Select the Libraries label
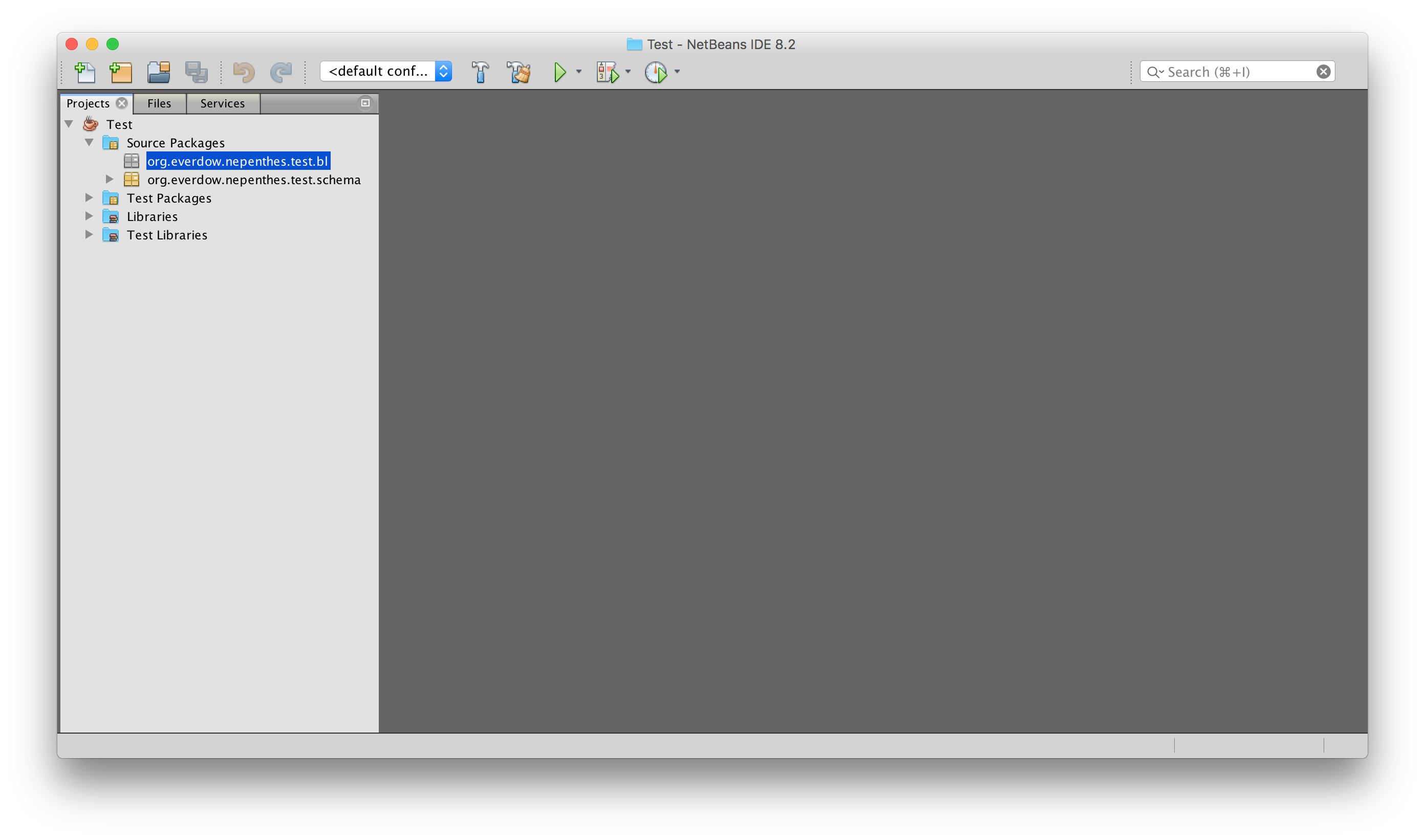Viewport: 1425px width, 840px height. point(152,216)
